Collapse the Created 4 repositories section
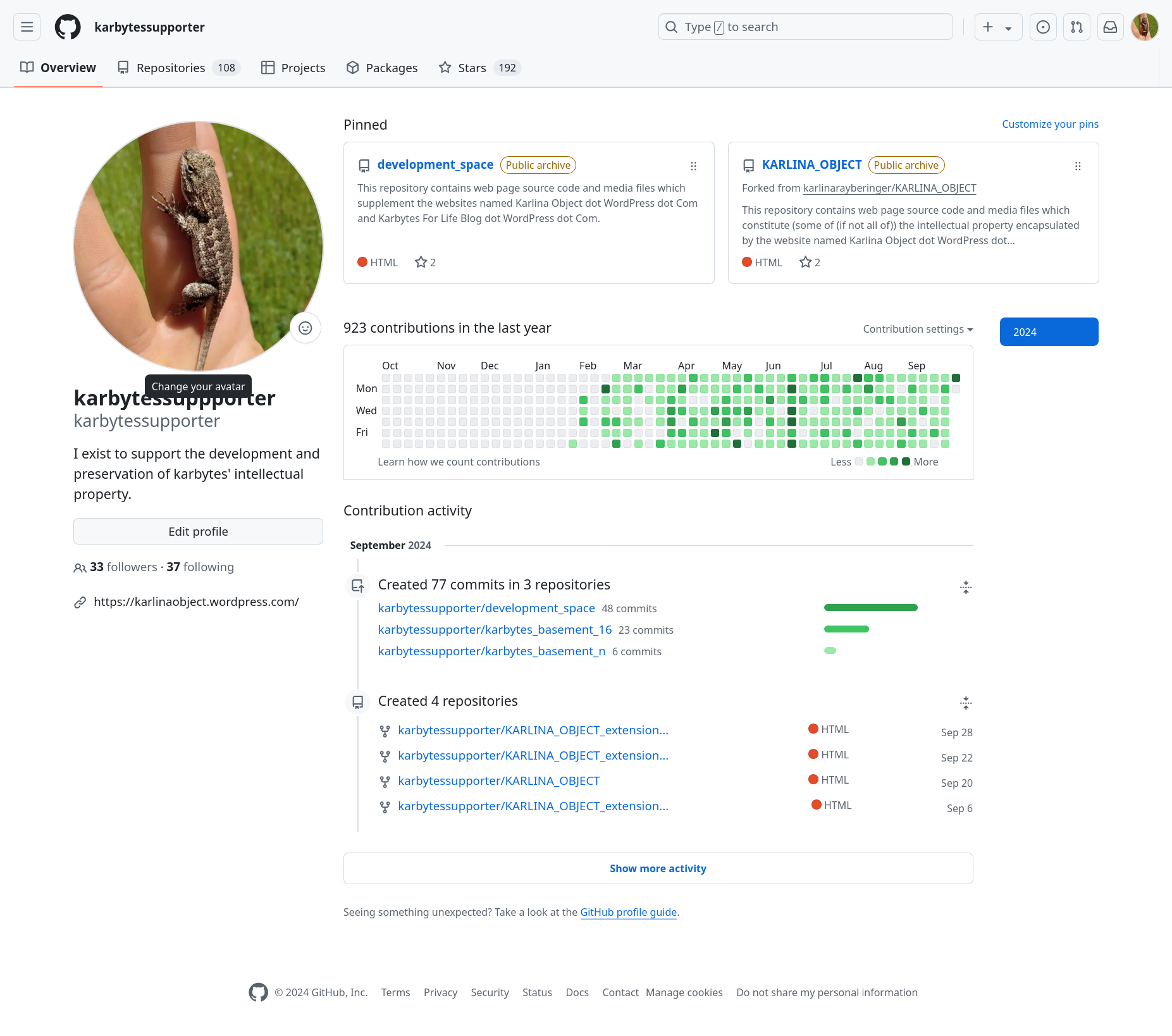The image size is (1172, 1036). [965, 703]
